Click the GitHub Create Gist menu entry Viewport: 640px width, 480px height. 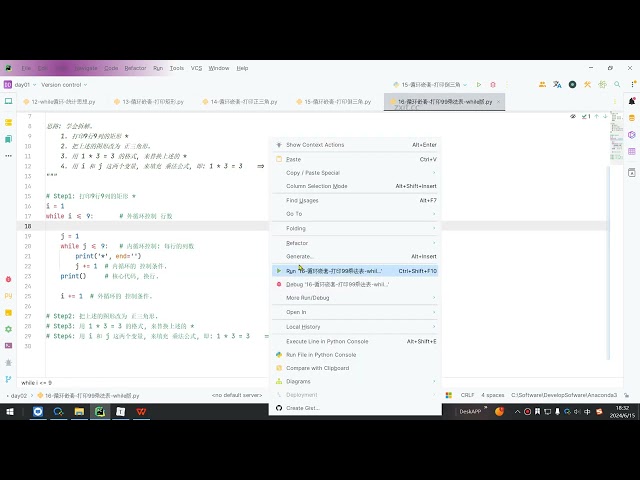point(355,408)
